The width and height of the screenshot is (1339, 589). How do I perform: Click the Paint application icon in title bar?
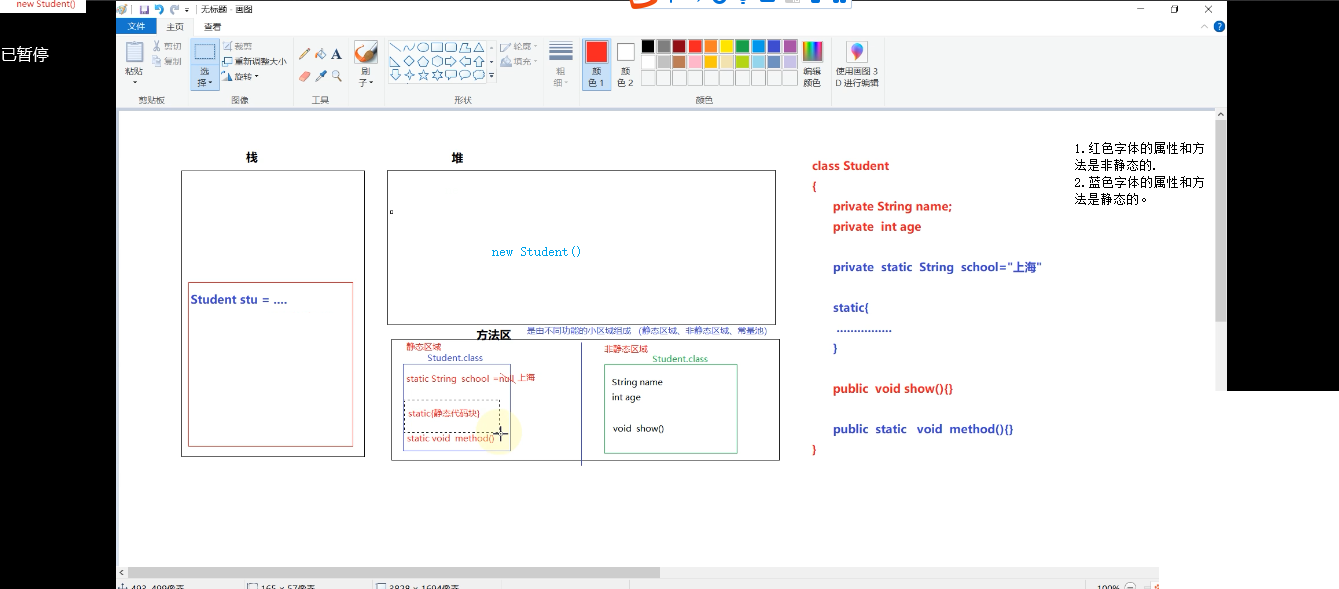pos(123,9)
